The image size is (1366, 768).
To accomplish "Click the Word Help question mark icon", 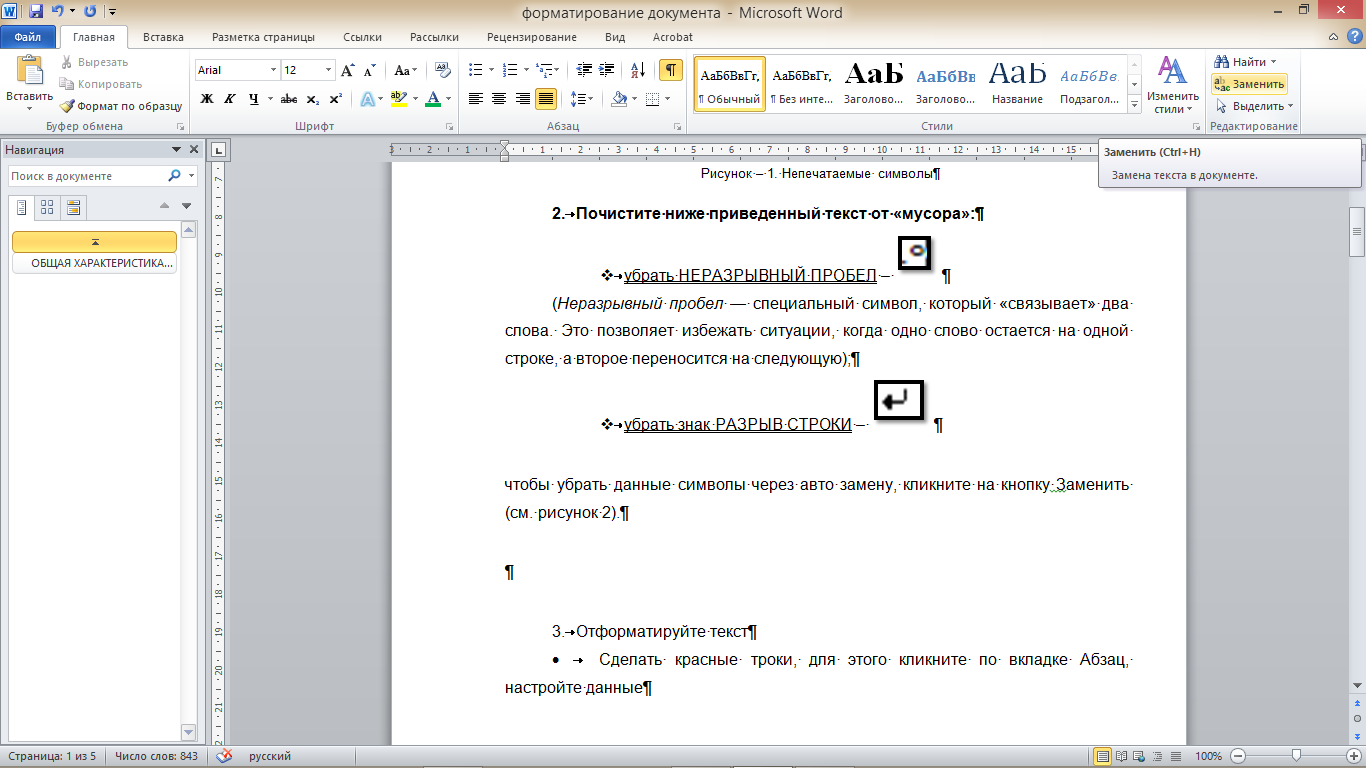I will (1353, 36).
